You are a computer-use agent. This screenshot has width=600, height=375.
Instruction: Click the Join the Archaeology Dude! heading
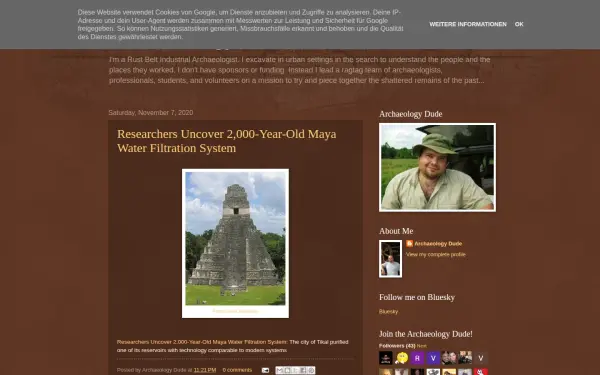pos(426,334)
